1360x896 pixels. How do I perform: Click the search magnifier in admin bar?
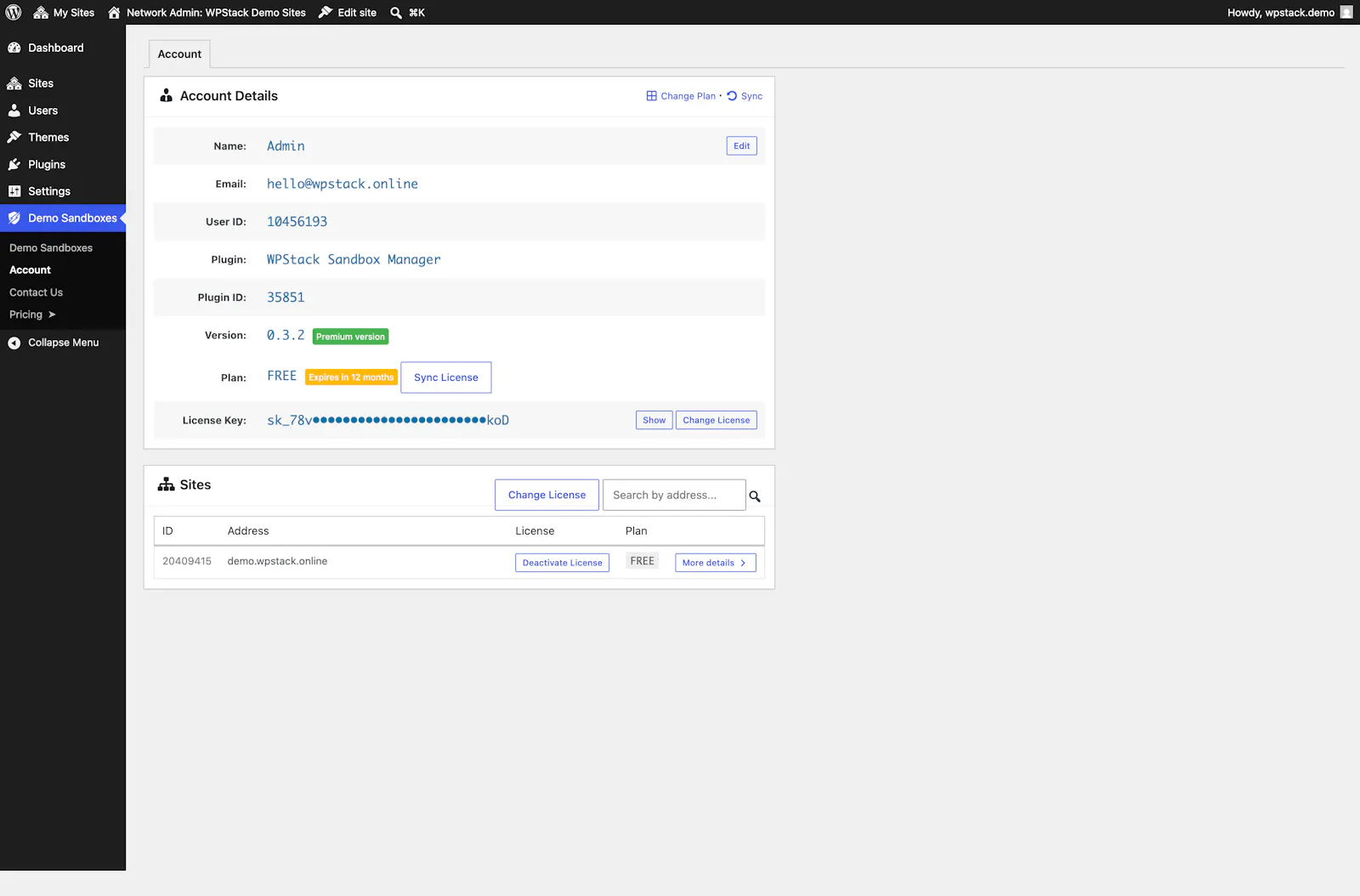(x=396, y=13)
